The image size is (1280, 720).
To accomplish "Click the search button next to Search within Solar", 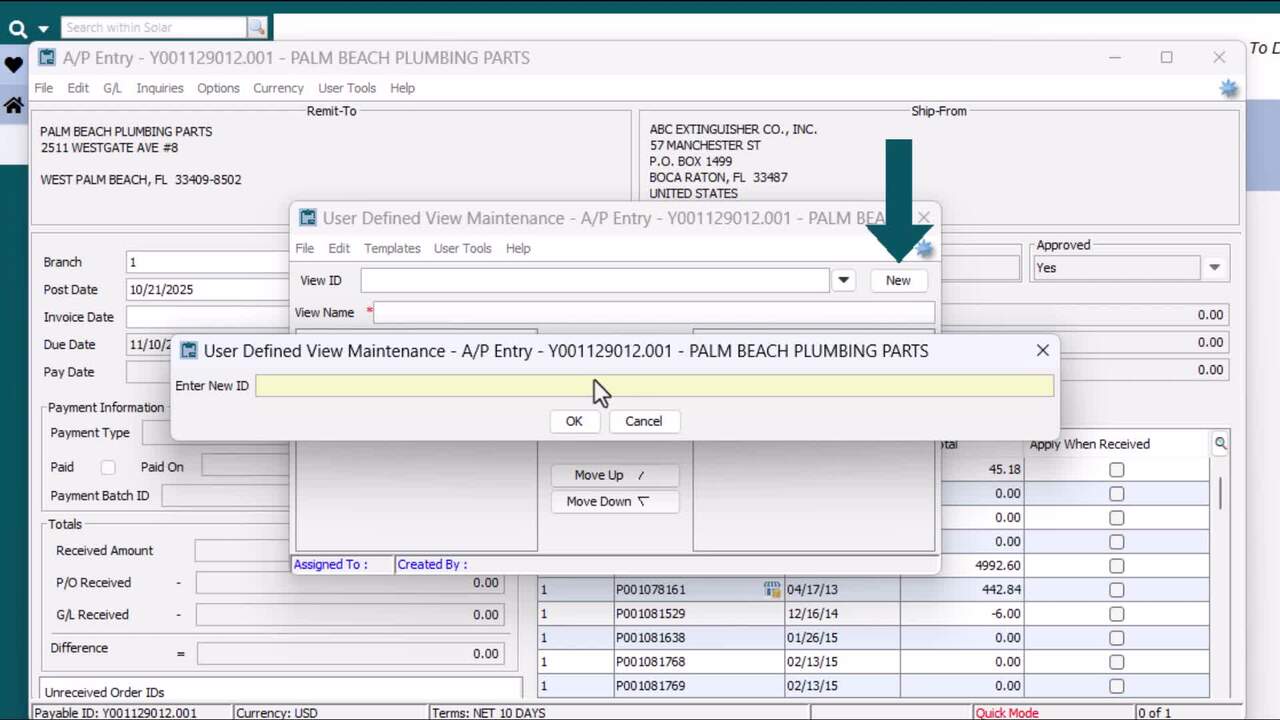I will tap(257, 28).
